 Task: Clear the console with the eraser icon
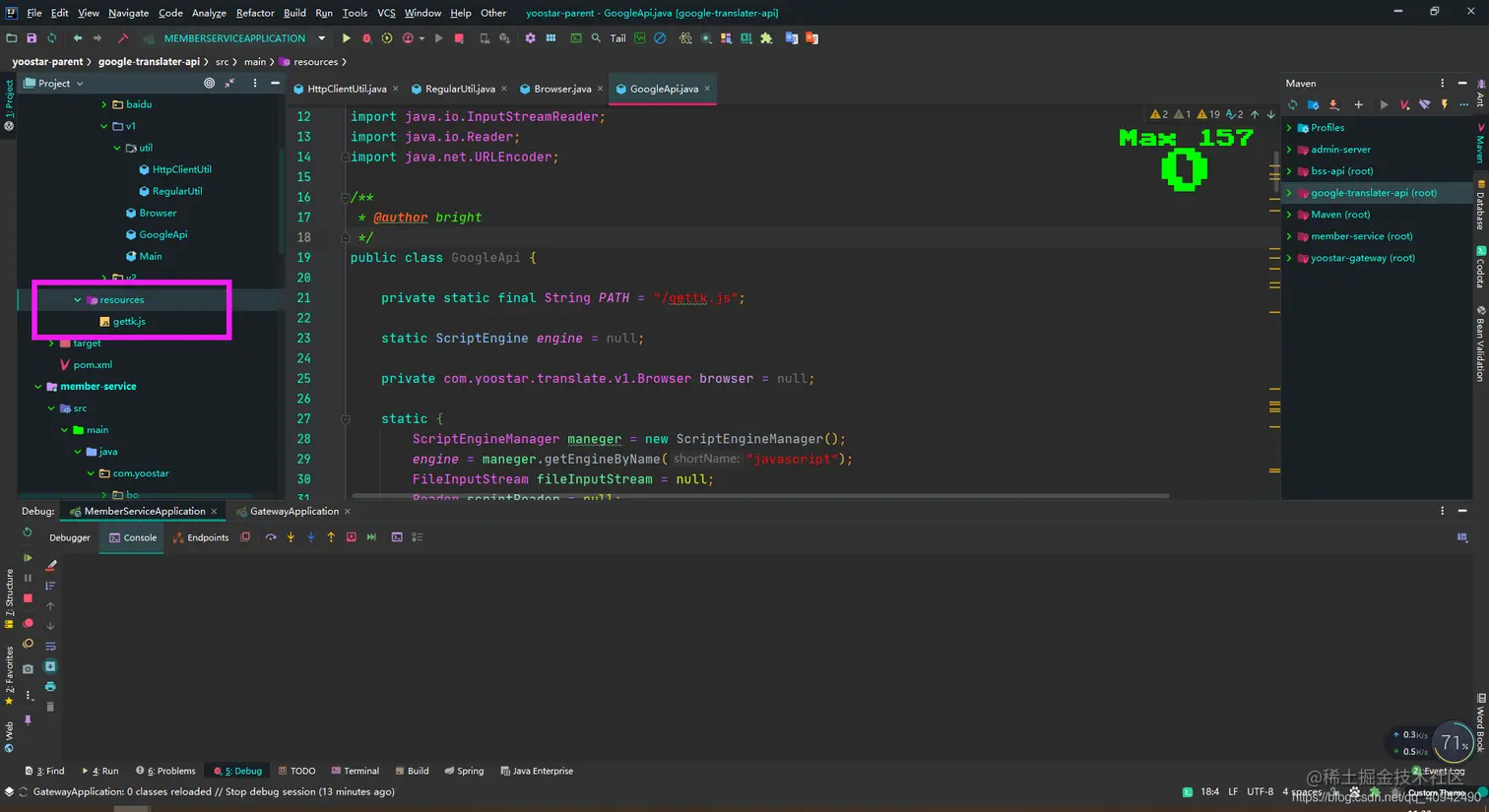[x=50, y=566]
